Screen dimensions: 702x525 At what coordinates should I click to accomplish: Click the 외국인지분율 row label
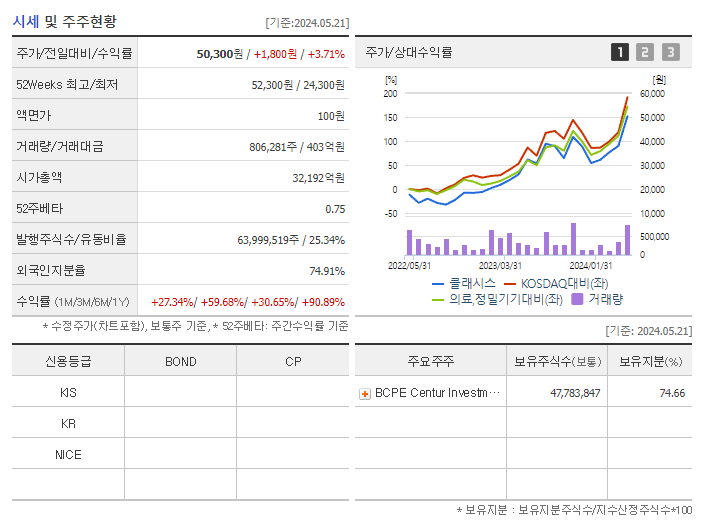pyautogui.click(x=51, y=270)
